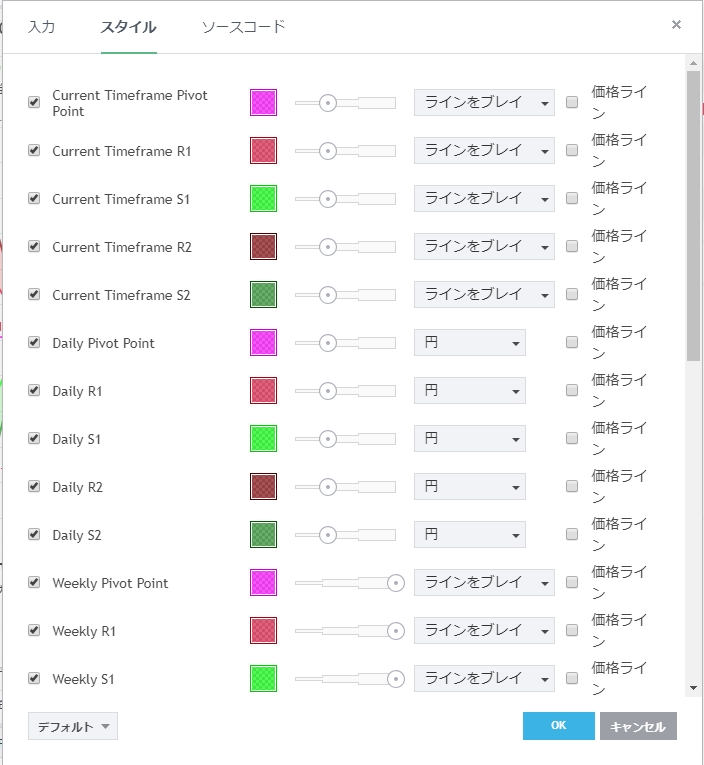
Task: Toggle the Weekly S1 visibility checkbox
Action: click(34, 679)
